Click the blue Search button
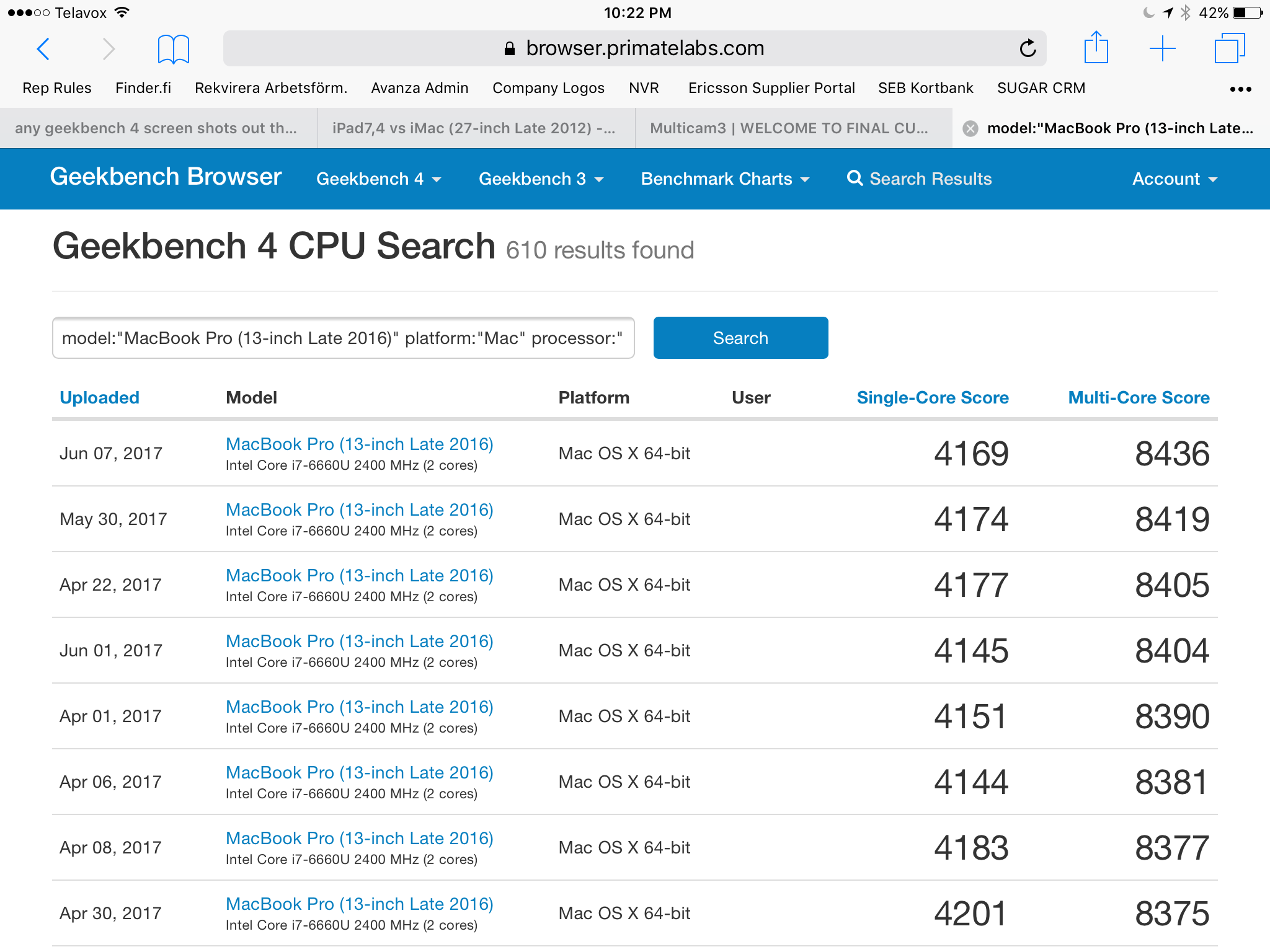The width and height of the screenshot is (1270, 952). [740, 338]
